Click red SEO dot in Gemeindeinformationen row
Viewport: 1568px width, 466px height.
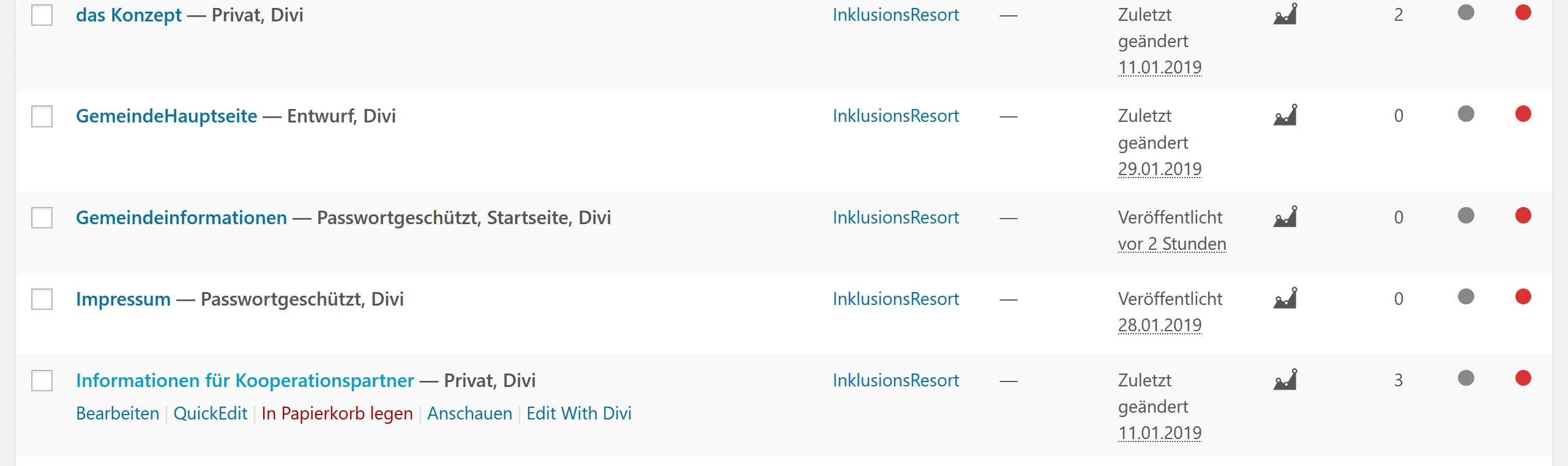pos(1523,216)
